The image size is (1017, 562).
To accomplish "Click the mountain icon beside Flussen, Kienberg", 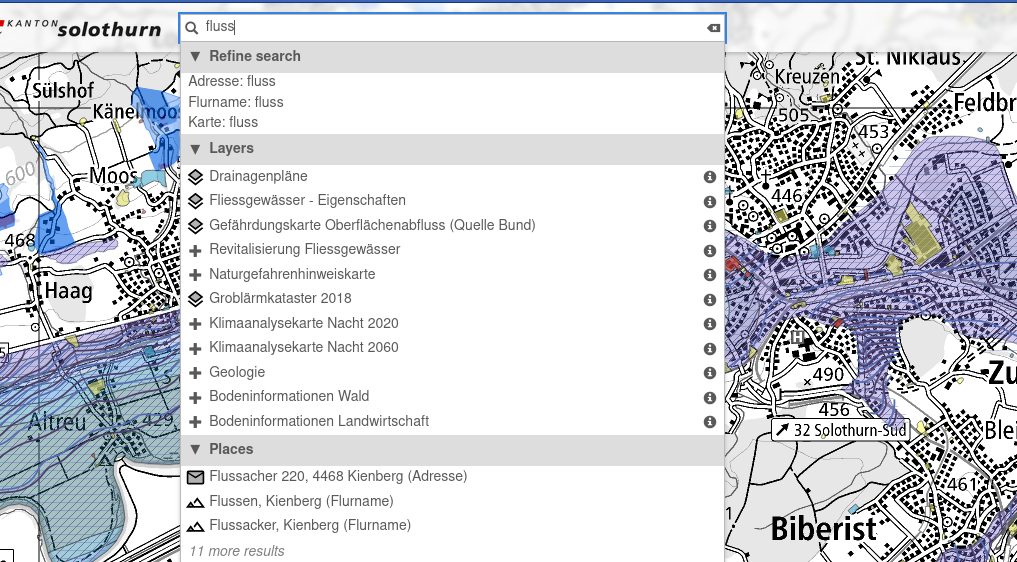I will [x=195, y=502].
